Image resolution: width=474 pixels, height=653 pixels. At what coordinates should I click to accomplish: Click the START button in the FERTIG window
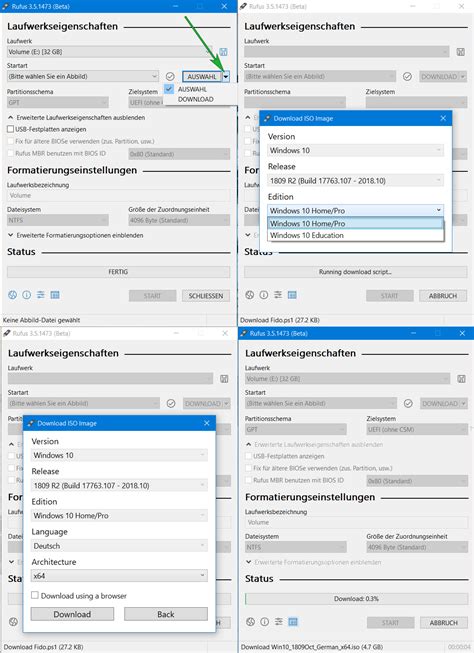(x=152, y=296)
